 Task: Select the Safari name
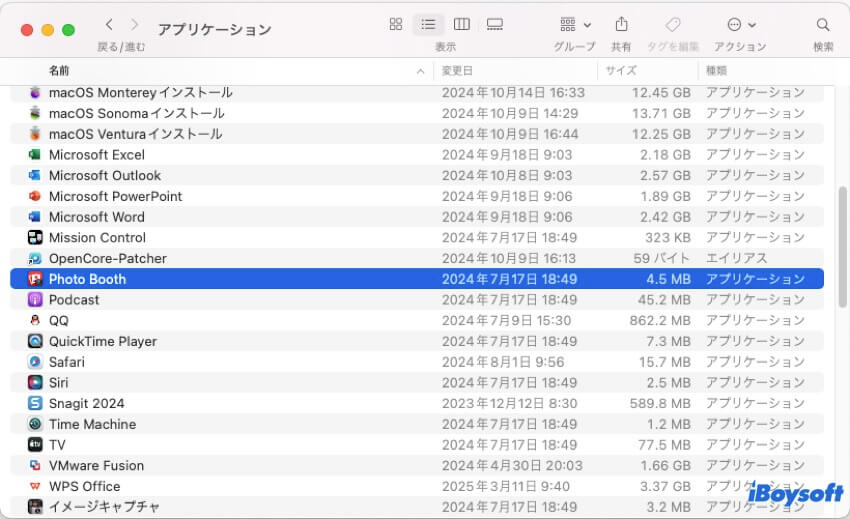tap(67, 362)
